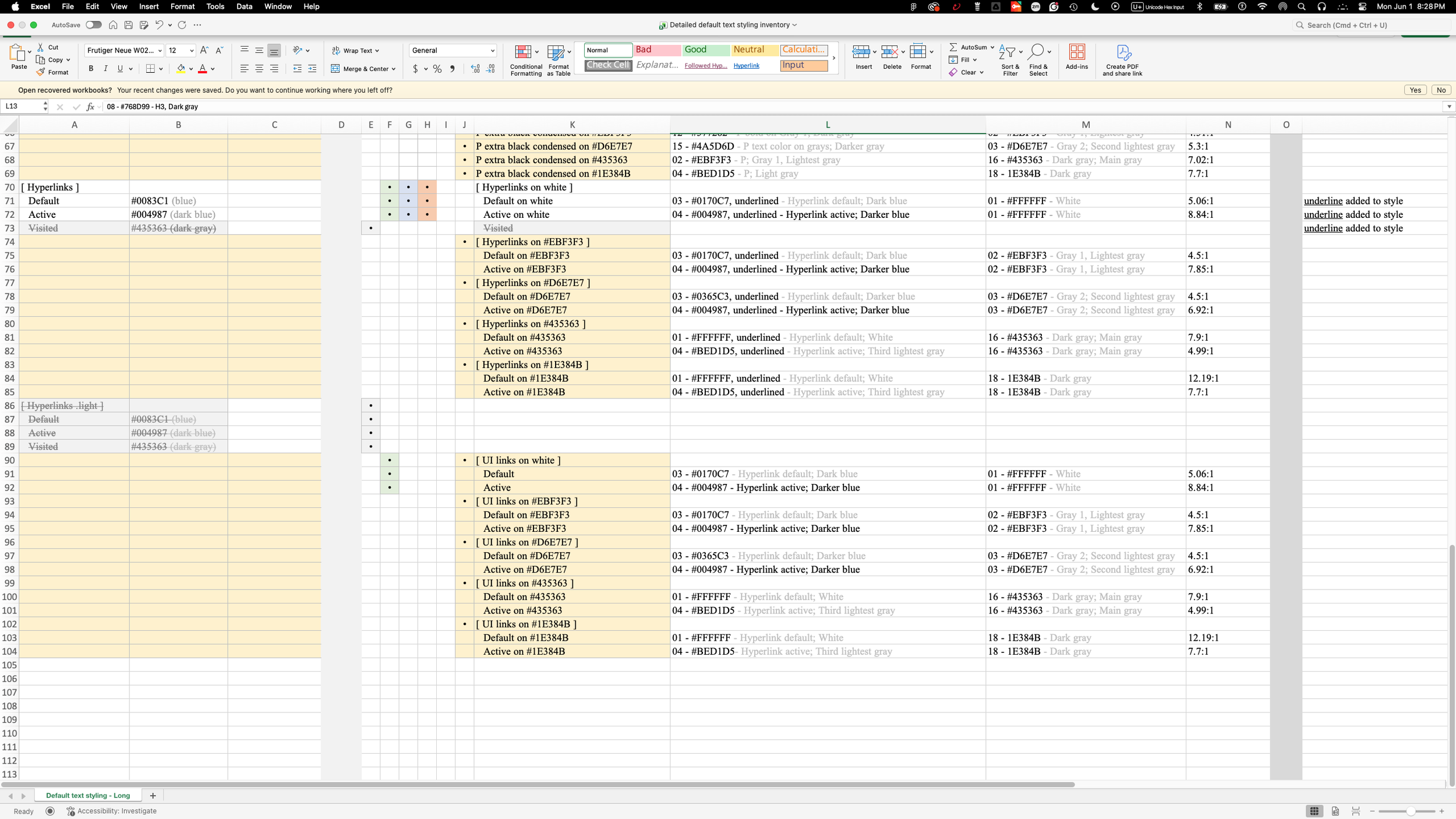Align text to the right
Image resolution: width=1456 pixels, height=819 pixels.
274,69
